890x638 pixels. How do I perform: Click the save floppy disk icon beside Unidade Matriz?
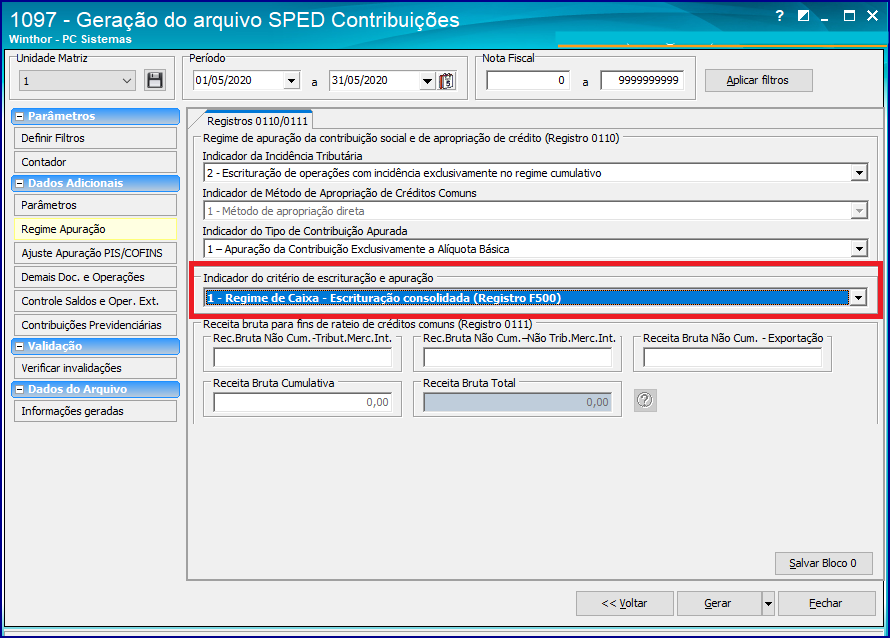pos(154,81)
